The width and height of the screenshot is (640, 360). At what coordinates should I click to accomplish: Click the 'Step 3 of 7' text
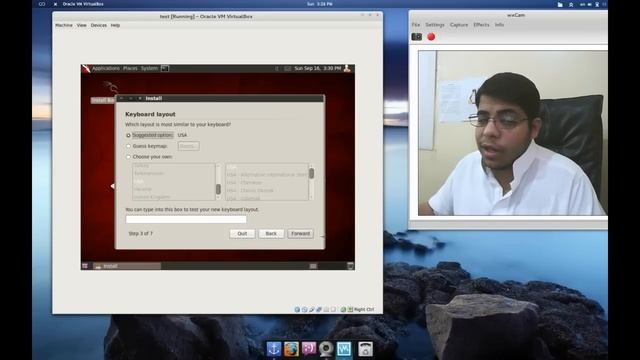[140, 234]
